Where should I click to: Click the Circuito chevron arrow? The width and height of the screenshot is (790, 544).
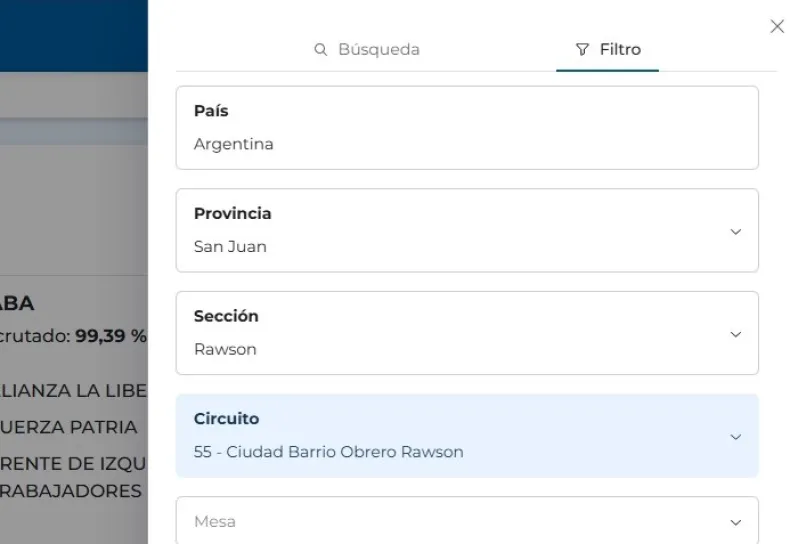[x=736, y=437]
